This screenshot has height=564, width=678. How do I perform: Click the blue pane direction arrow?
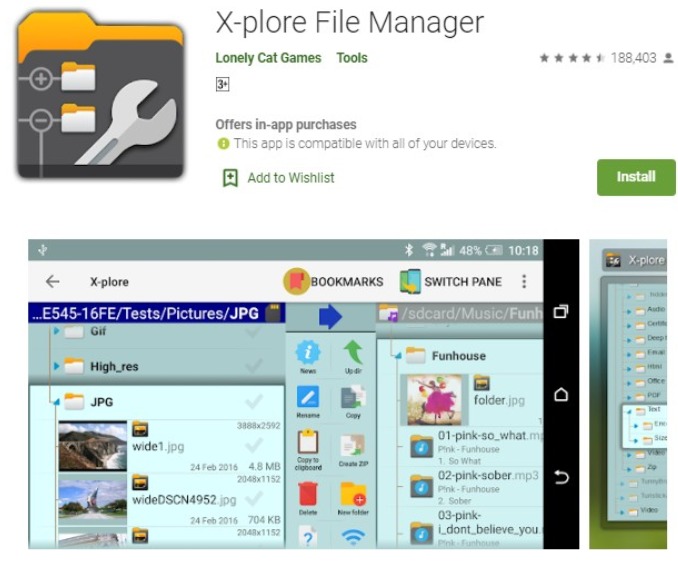coord(330,316)
